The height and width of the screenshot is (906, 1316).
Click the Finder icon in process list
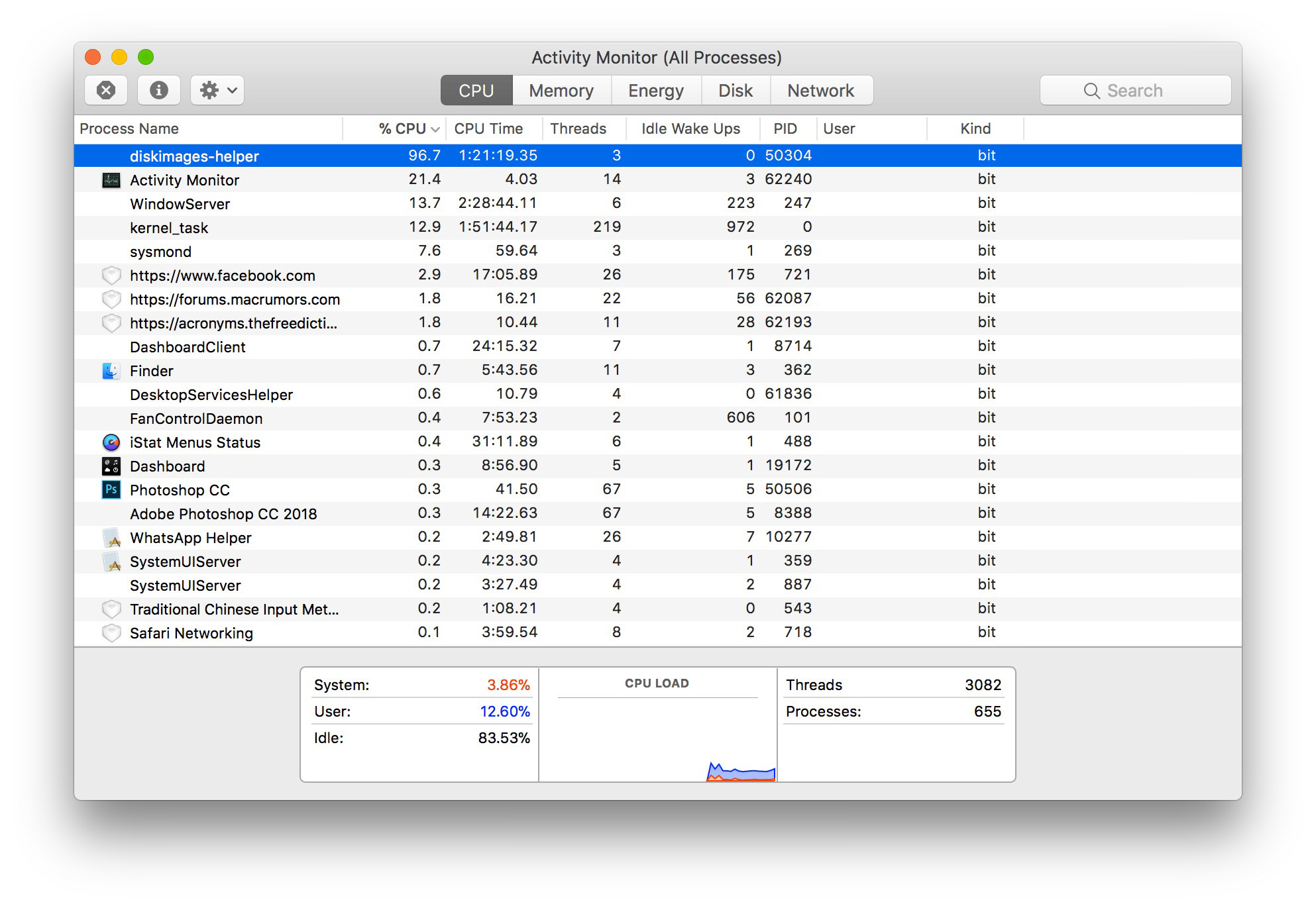pos(111,371)
